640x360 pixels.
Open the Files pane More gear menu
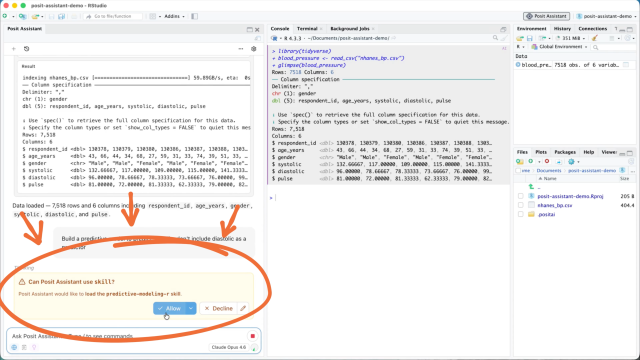click(573, 162)
